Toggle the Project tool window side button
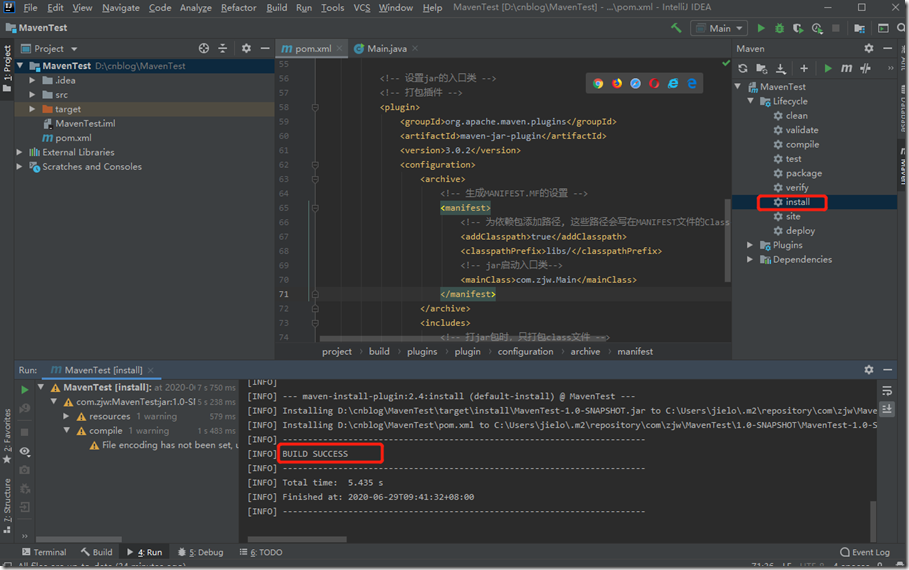Viewport: 909px width, 570px height. pos(7,68)
